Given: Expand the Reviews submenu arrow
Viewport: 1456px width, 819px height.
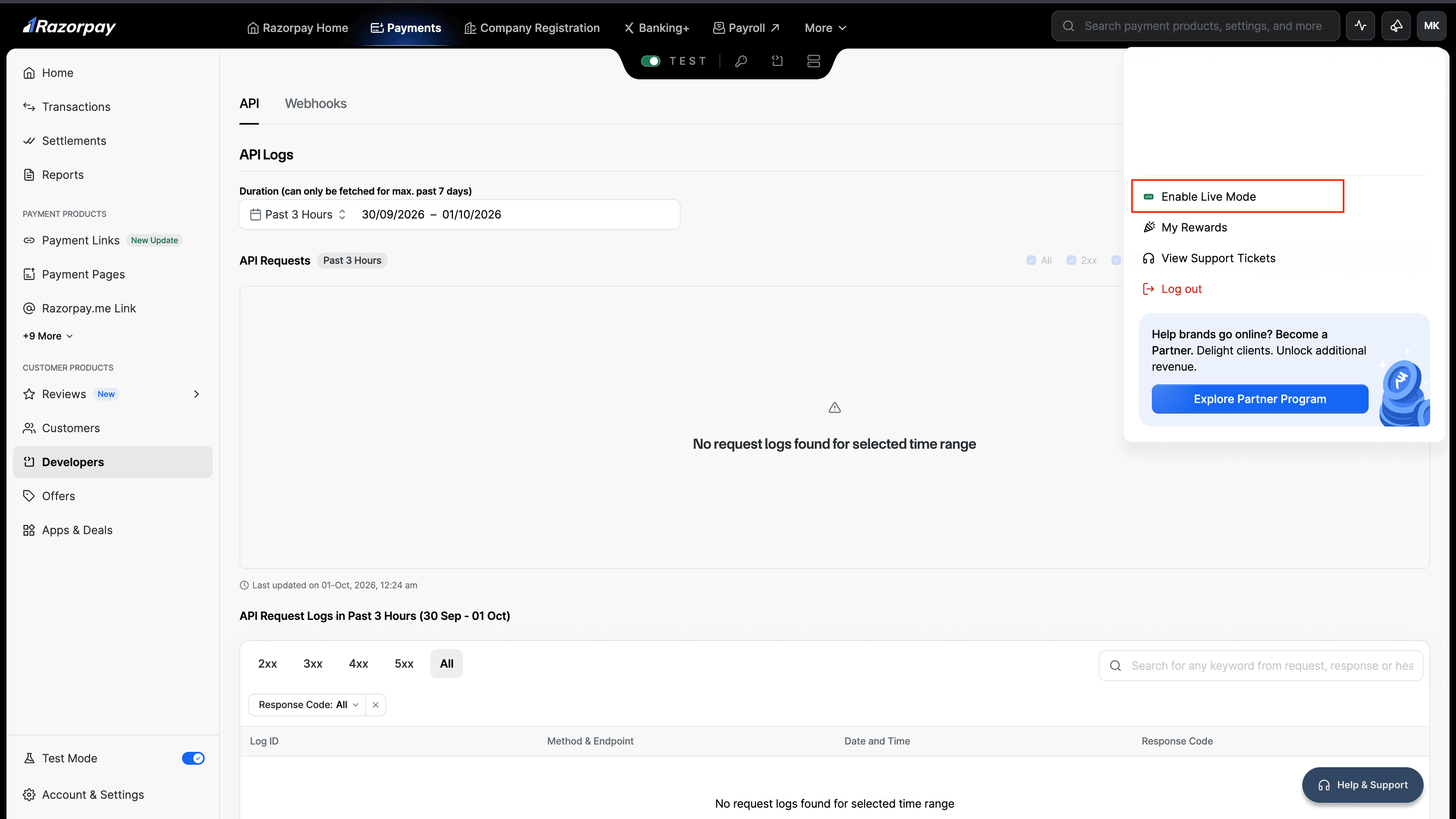Looking at the screenshot, I should pyautogui.click(x=196, y=394).
